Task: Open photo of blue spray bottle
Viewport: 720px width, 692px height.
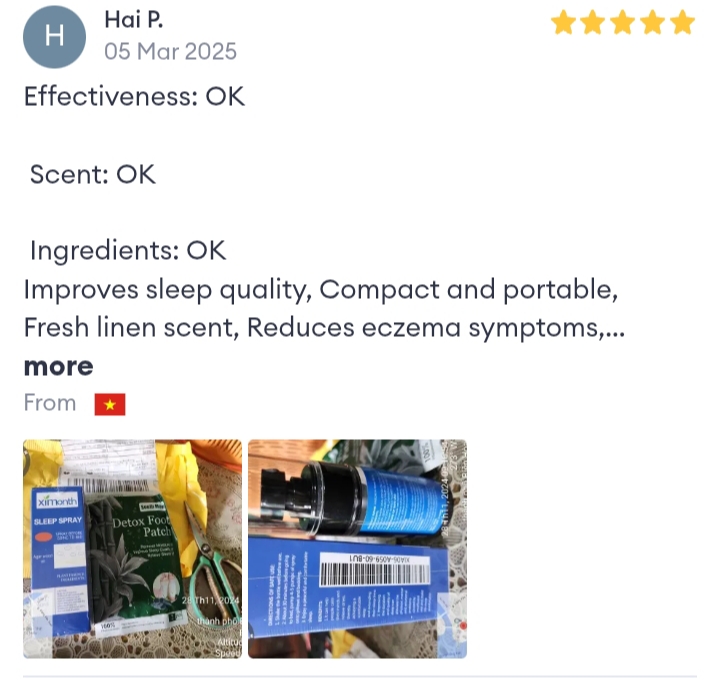Action: 357,549
